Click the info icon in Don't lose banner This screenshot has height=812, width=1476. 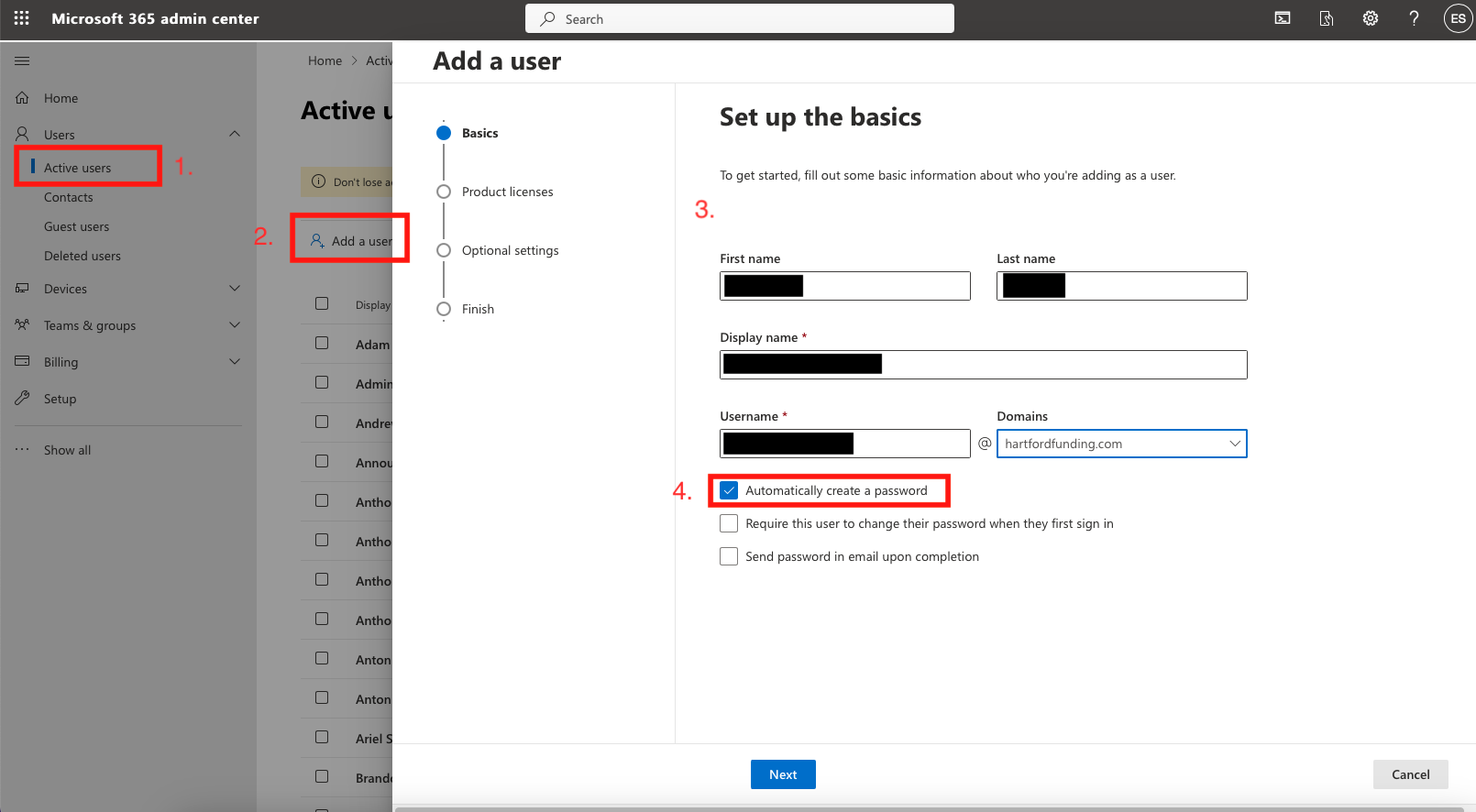pyautogui.click(x=318, y=181)
